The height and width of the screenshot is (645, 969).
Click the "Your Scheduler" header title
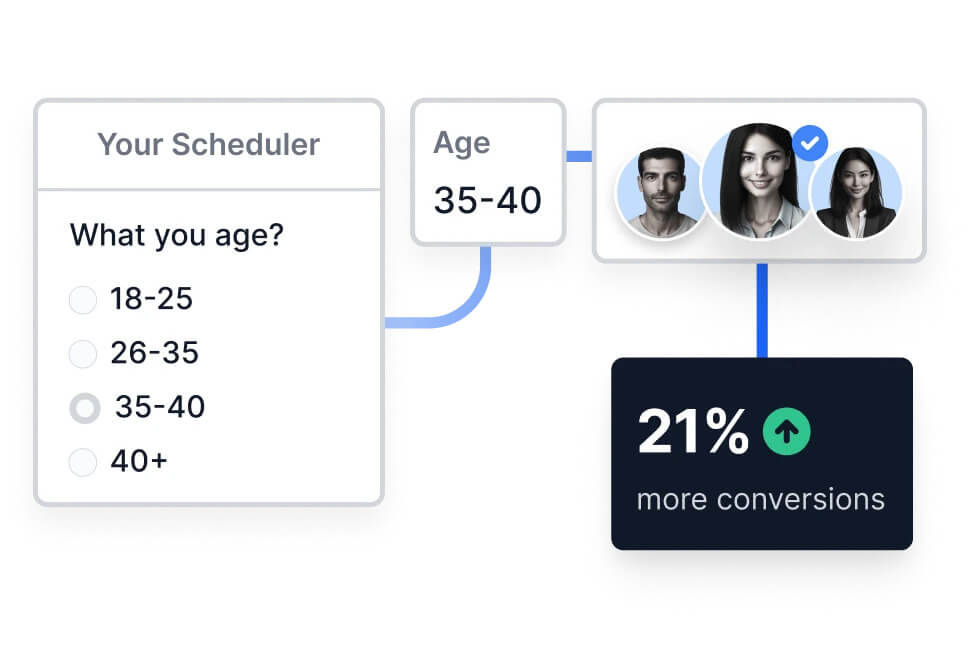tap(208, 144)
